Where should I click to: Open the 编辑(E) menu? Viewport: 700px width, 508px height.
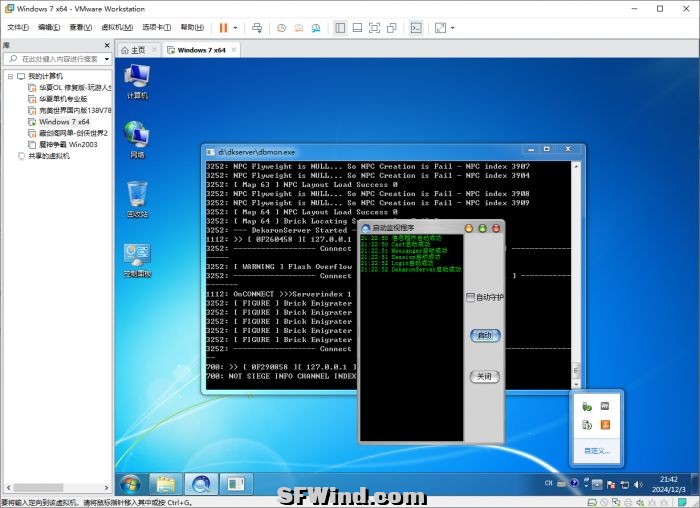(x=49, y=27)
